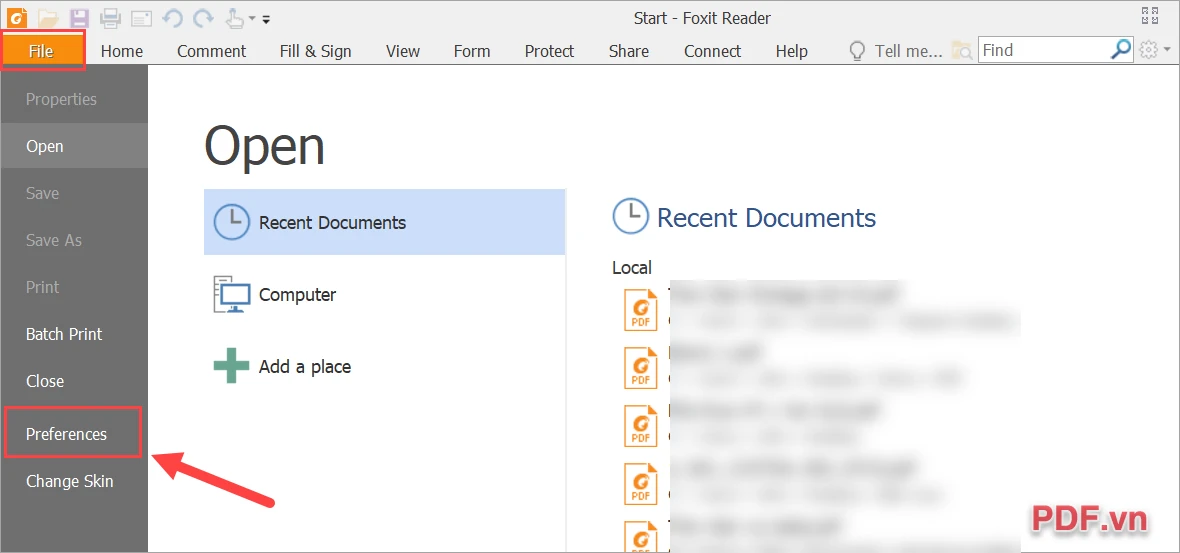Click the green plus Add a place icon

(232, 366)
